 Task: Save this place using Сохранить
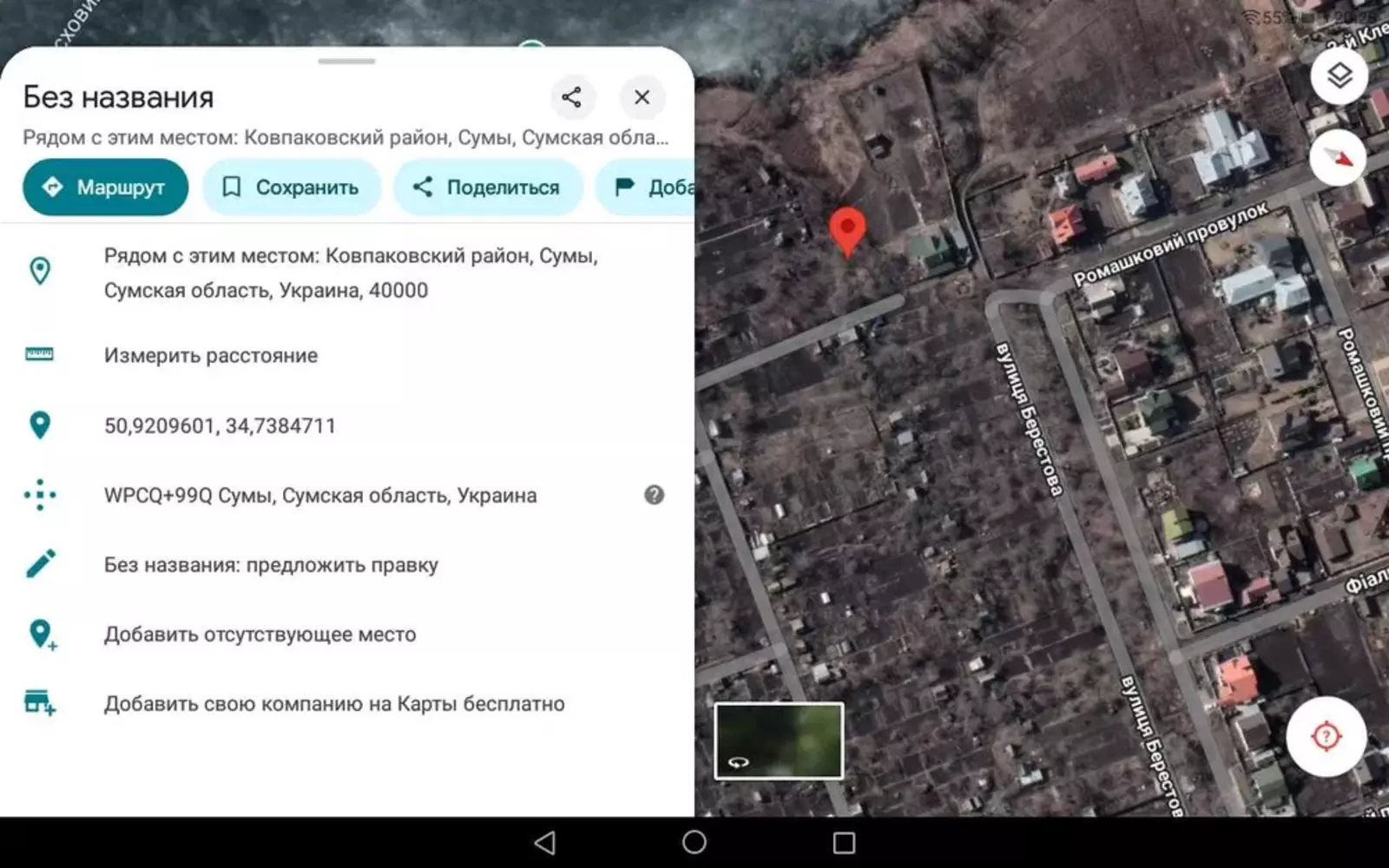(x=292, y=187)
